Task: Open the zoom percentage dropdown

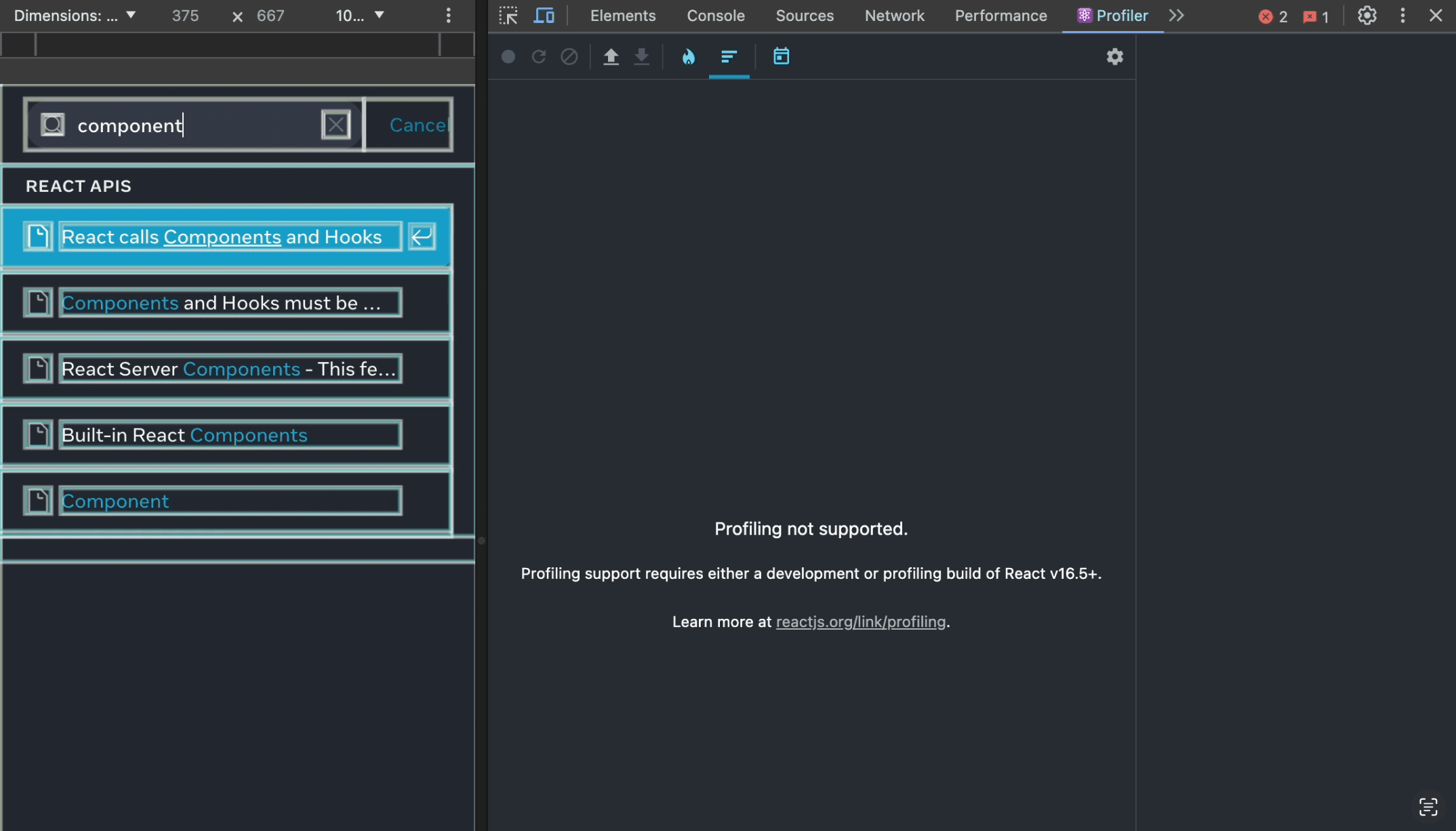Action: tap(360, 16)
